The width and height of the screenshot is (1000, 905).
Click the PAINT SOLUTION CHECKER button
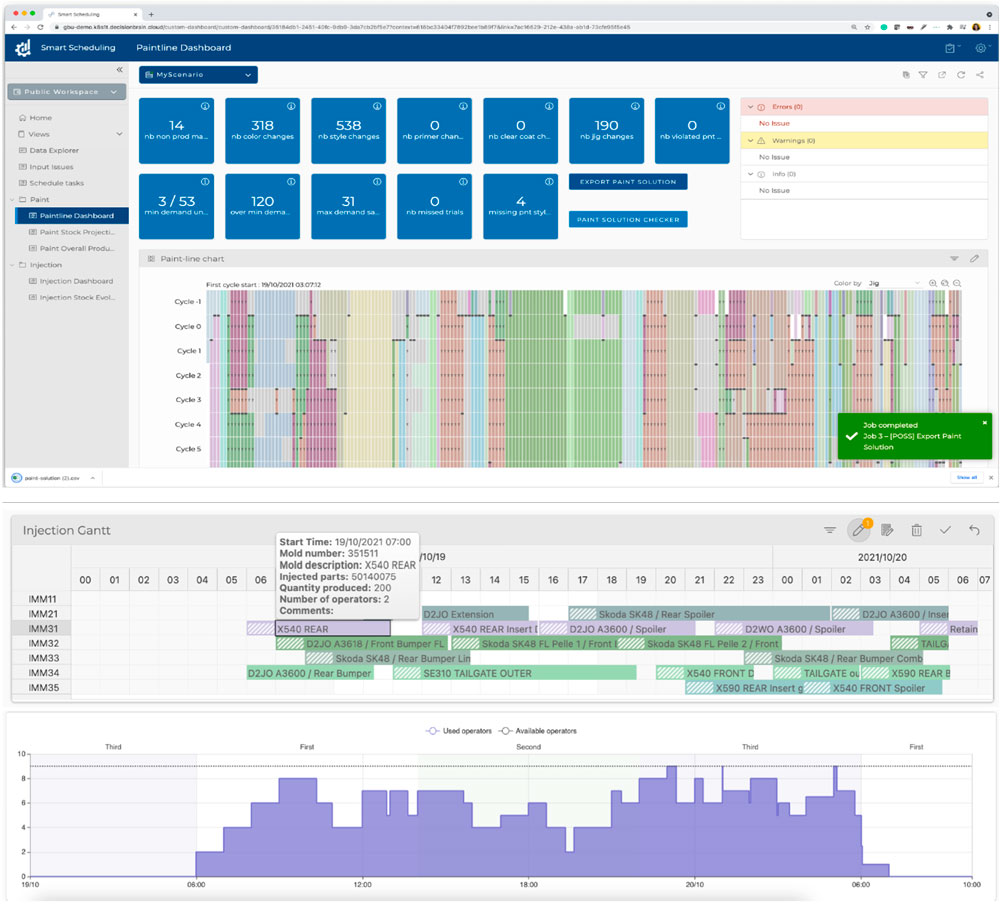coord(628,219)
